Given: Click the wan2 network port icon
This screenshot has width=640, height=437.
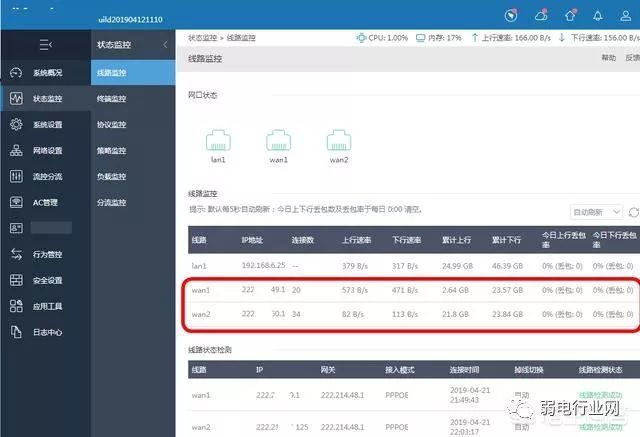Looking at the screenshot, I should tap(339, 140).
